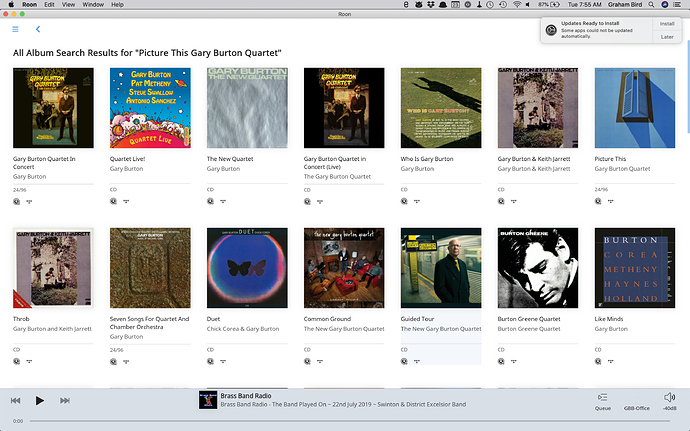Image resolution: width=690 pixels, height=431 pixels.
Task: Click the Brass Band Radio now-playing artwork
Action: click(x=208, y=400)
